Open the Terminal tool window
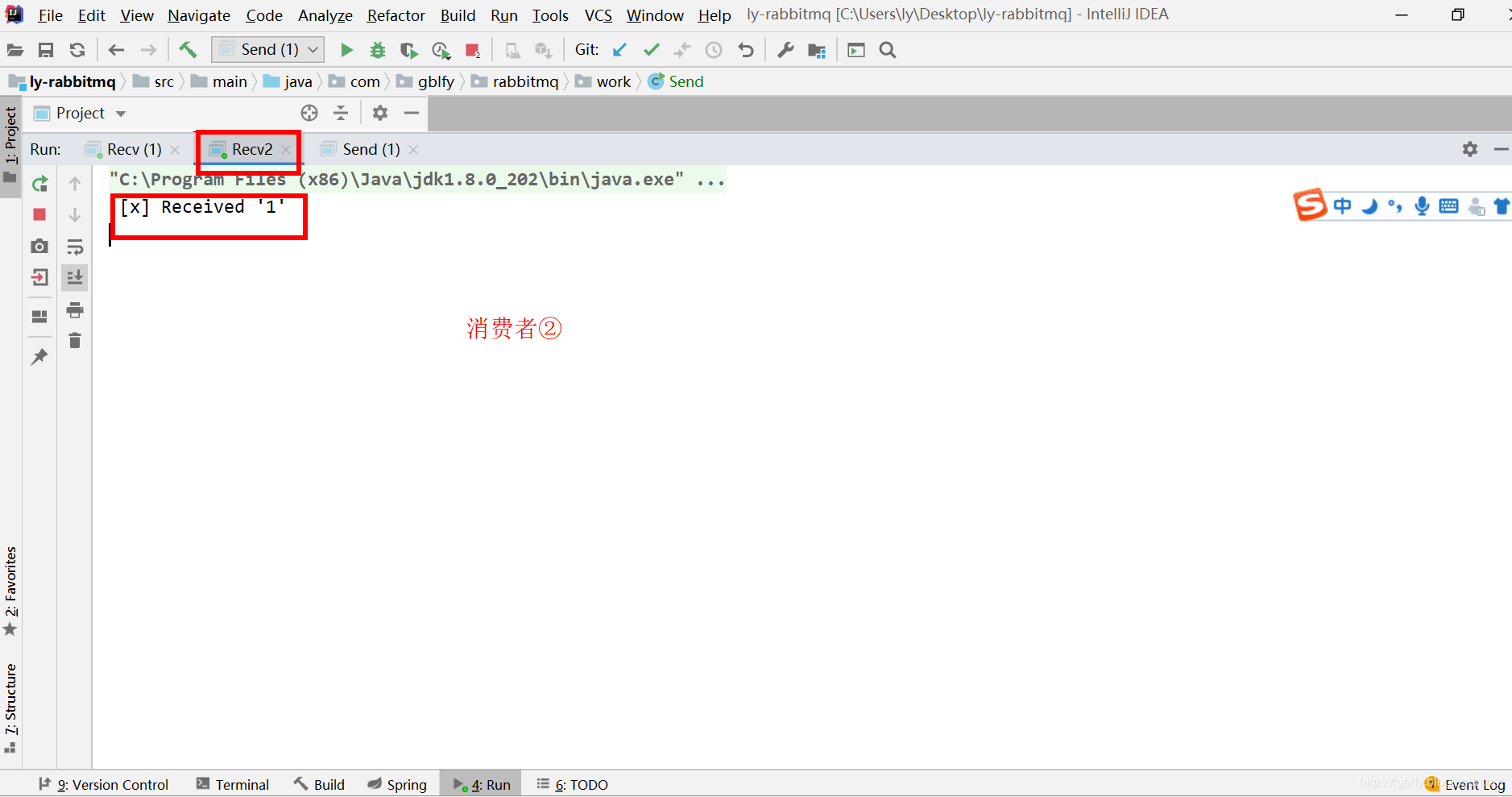Image resolution: width=1512 pixels, height=797 pixels. [x=233, y=784]
